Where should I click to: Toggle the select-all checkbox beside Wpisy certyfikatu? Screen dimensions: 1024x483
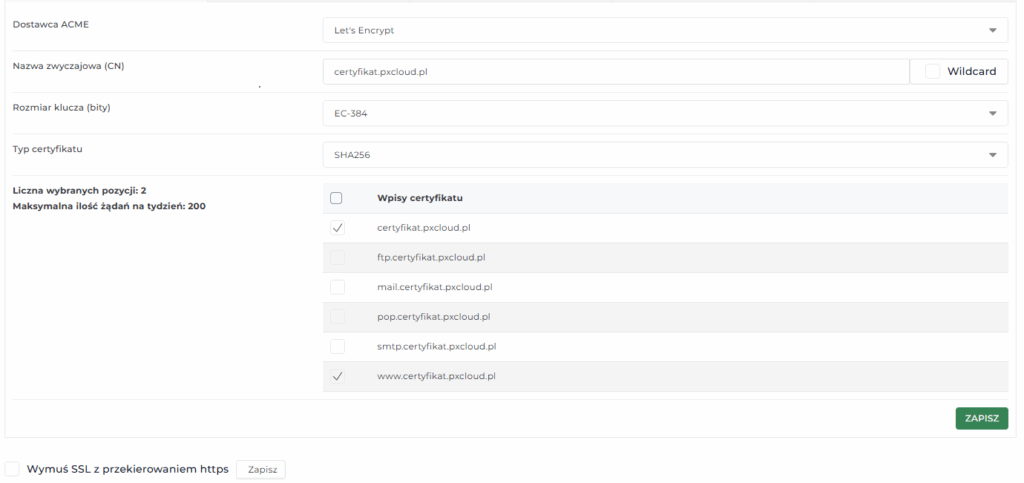[x=337, y=198]
